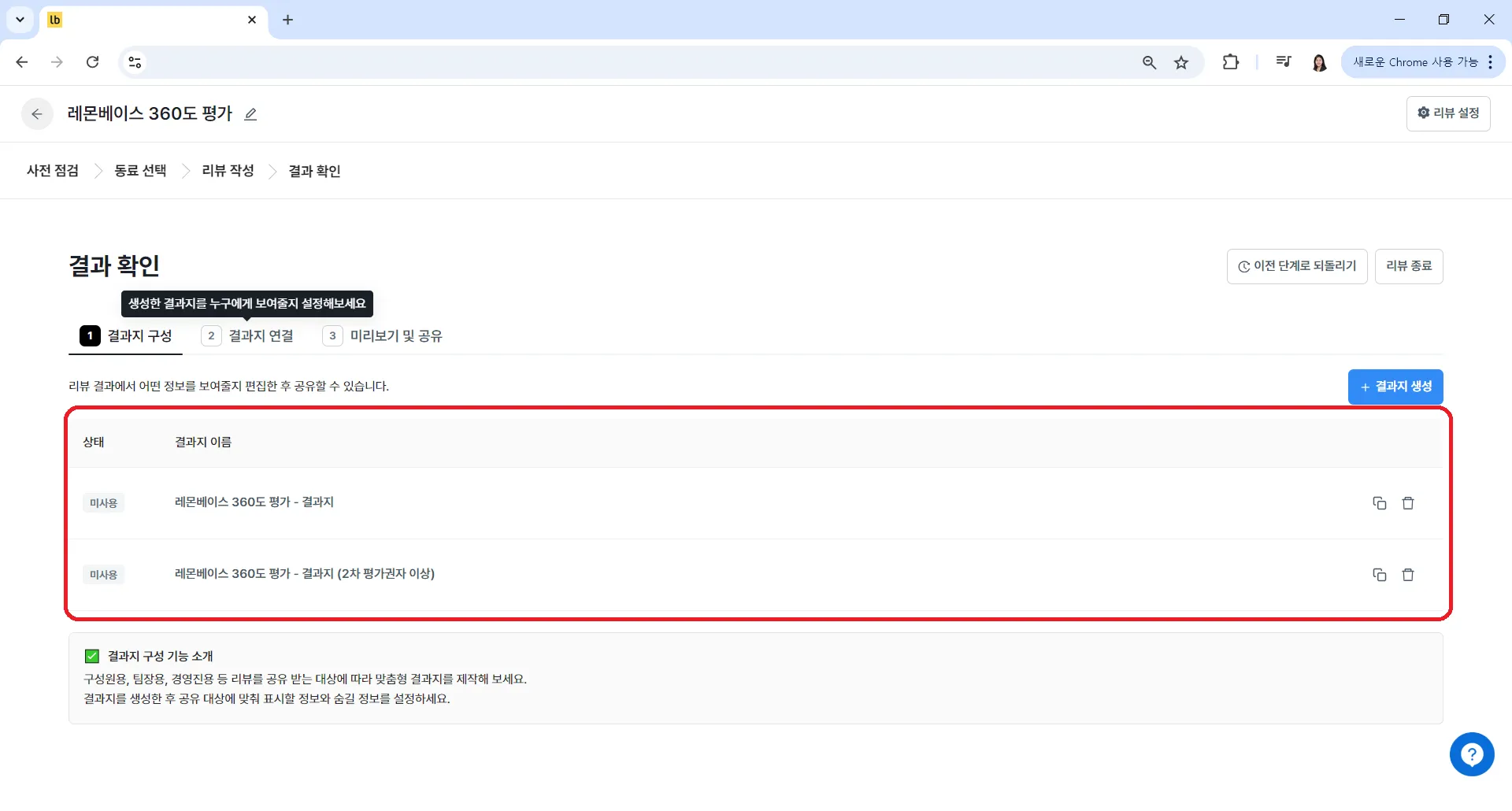The width and height of the screenshot is (1512, 811).
Task: Click the back arrow next to 레몬베이스 360도 평가
Action: coord(37,114)
